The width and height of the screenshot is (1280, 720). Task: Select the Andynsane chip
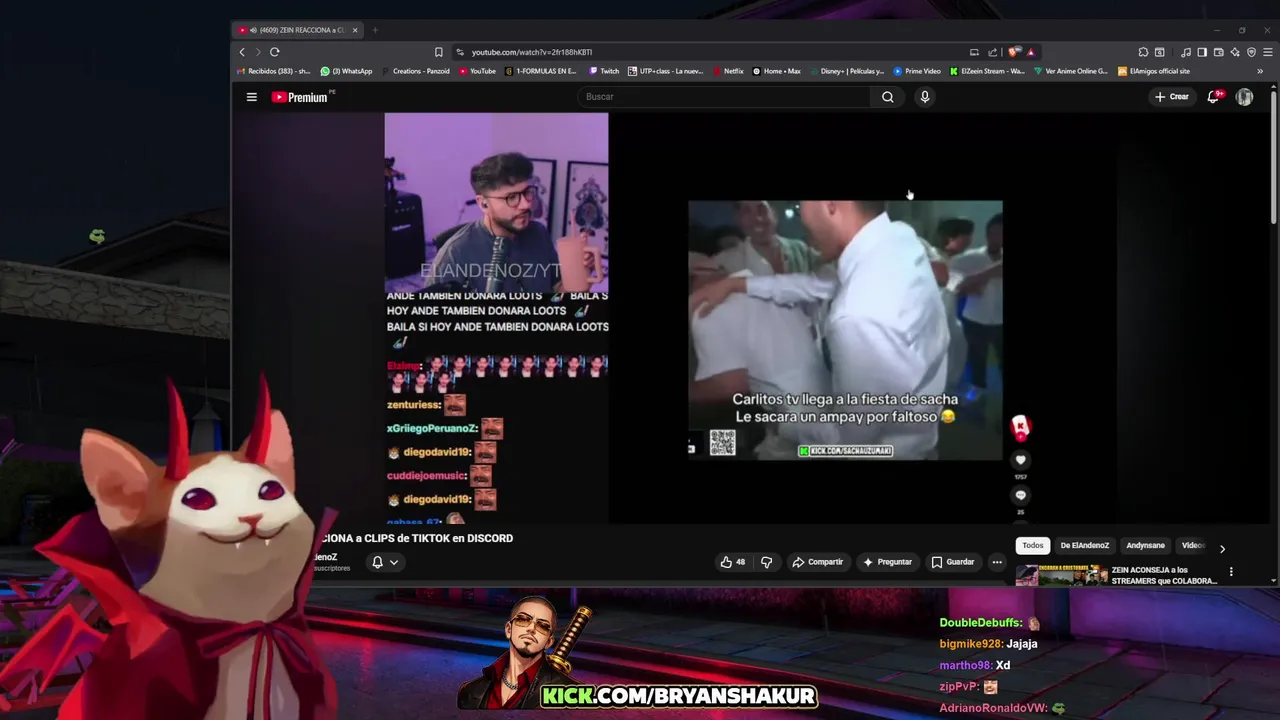coord(1145,546)
